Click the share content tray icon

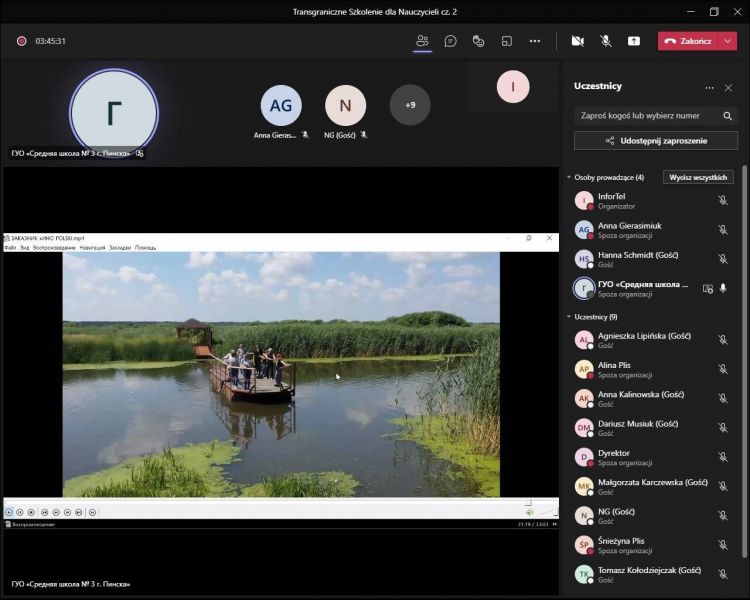pyautogui.click(x=634, y=41)
